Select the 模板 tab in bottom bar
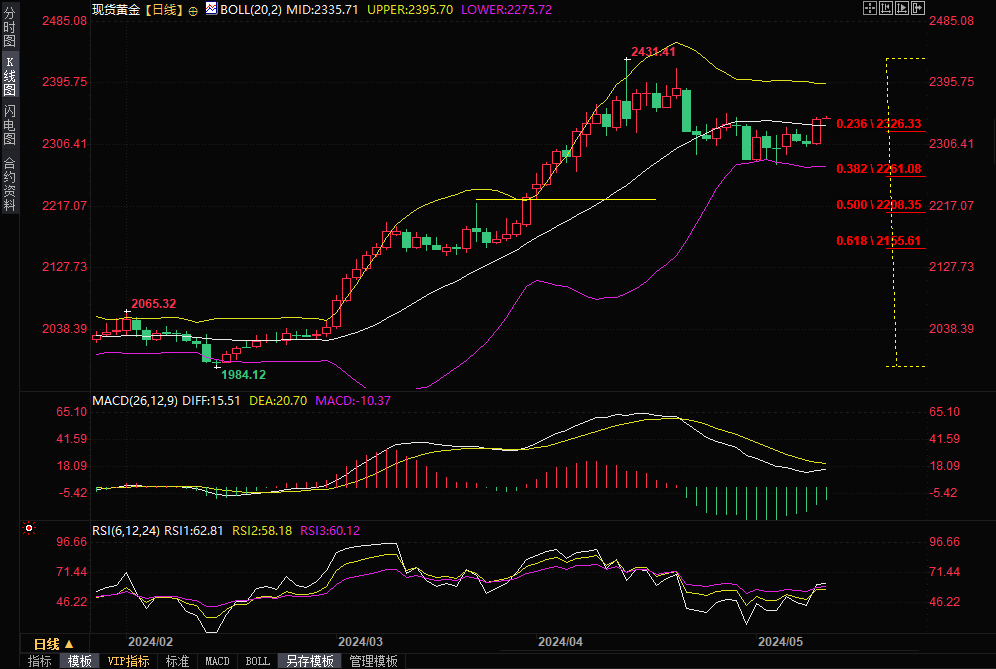Screen dimensions: 996x669 coord(80,661)
